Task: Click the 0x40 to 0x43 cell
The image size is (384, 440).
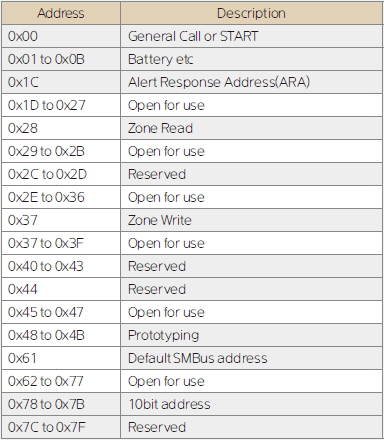Action: pos(61,266)
